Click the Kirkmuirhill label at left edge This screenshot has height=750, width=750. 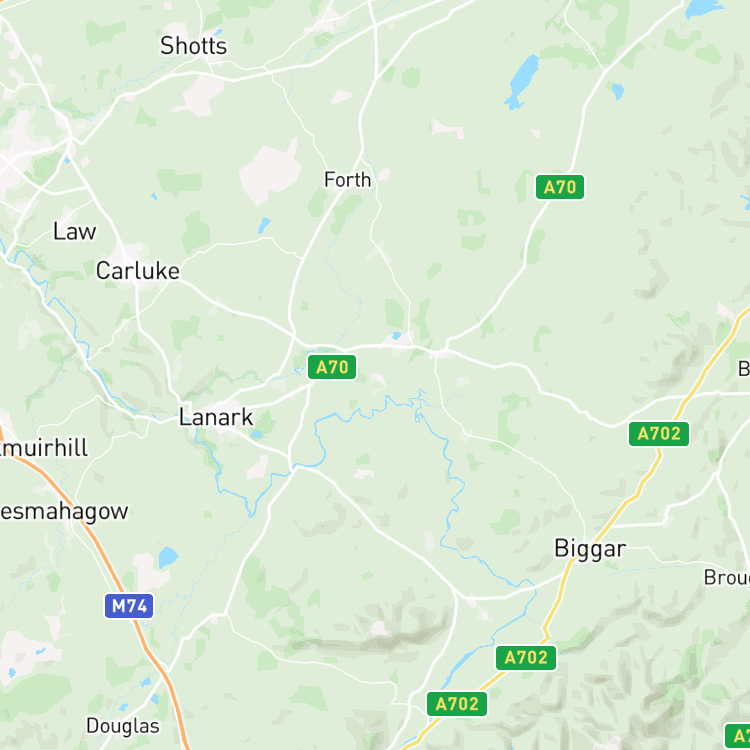[x=44, y=448]
